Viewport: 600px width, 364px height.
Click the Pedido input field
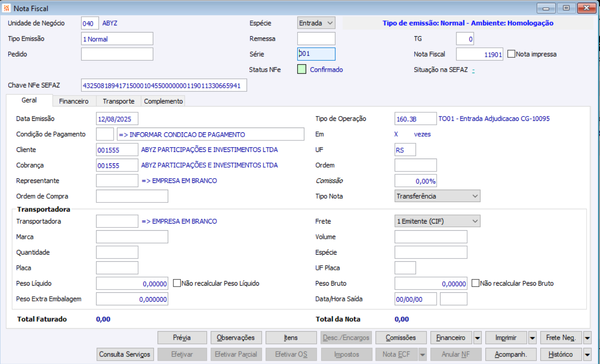coord(117,54)
